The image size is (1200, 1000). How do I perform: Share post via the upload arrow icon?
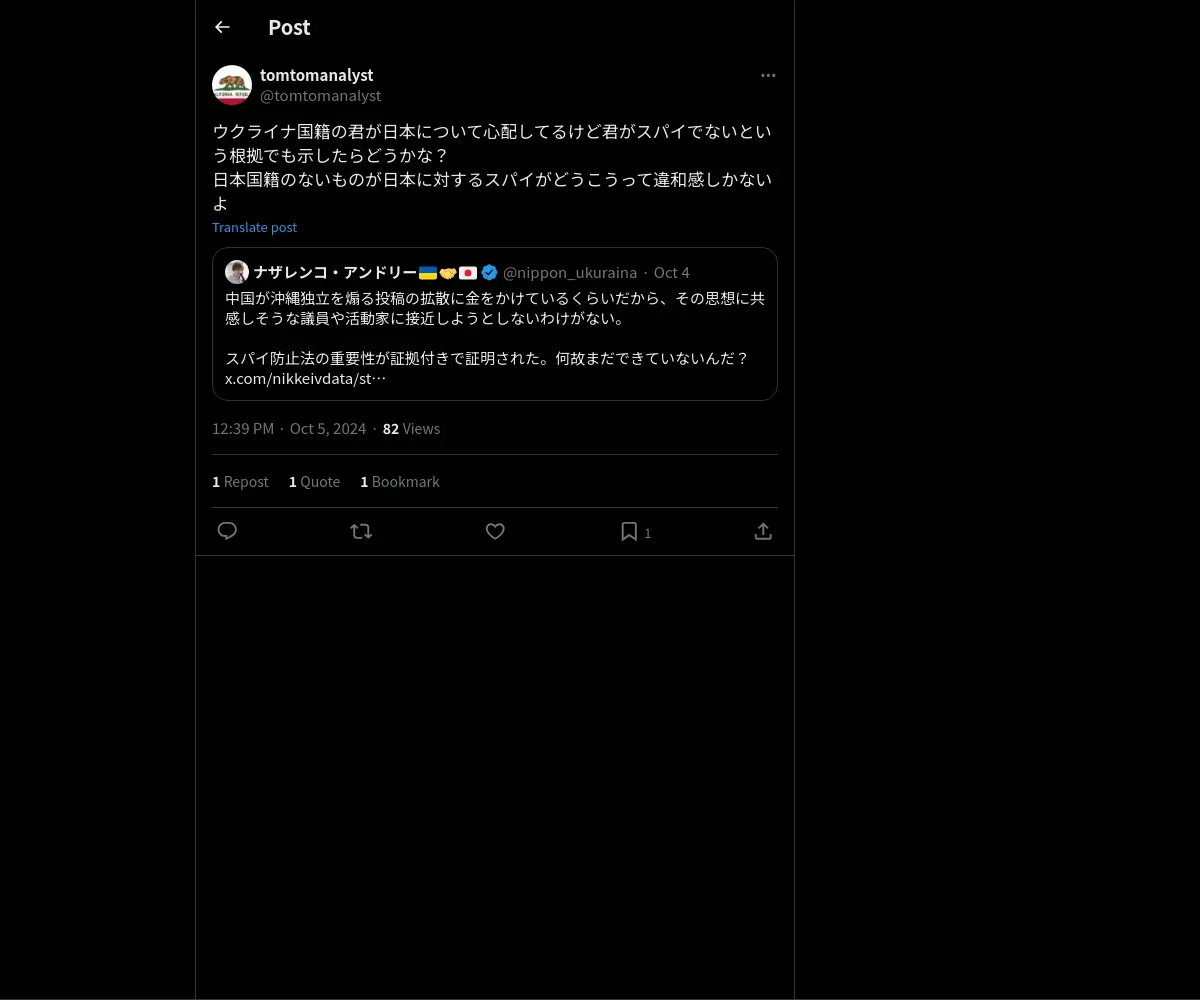point(763,531)
